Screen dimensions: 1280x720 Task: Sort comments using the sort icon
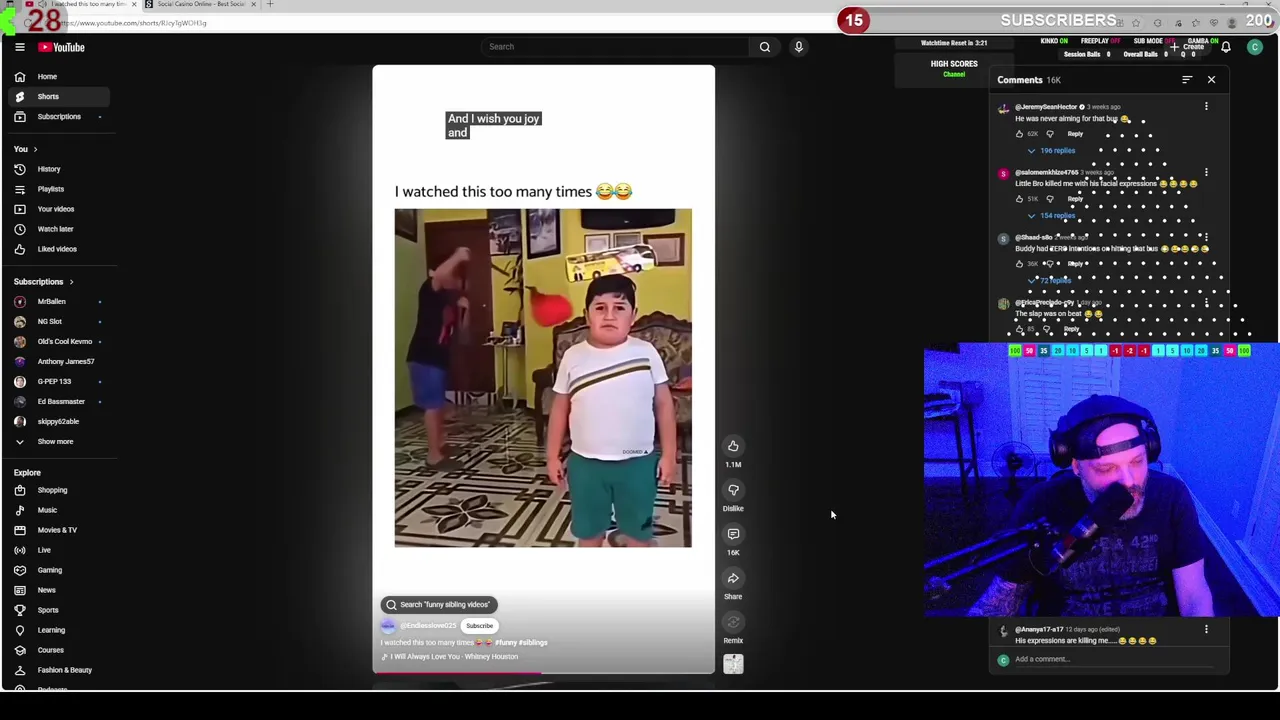pyautogui.click(x=1187, y=80)
